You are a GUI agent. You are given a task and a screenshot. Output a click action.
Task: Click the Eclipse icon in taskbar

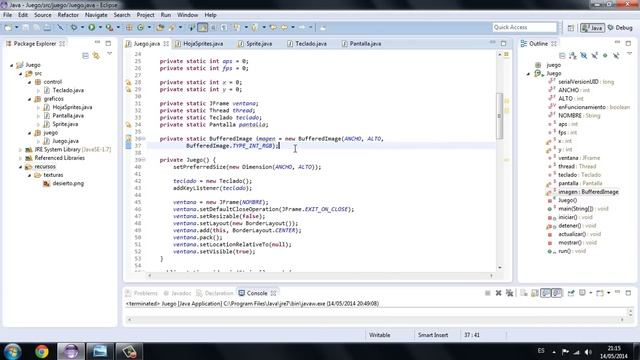point(71,351)
